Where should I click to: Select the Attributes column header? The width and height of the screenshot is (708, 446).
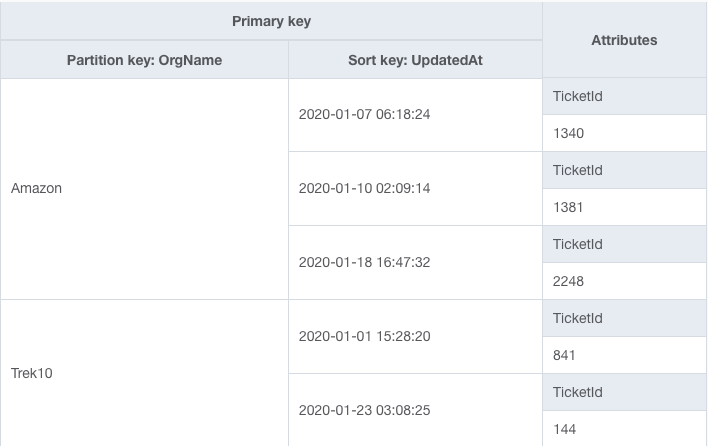(x=624, y=40)
